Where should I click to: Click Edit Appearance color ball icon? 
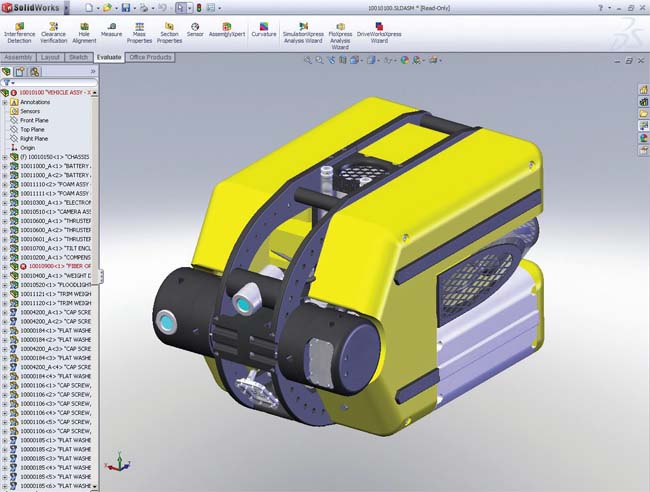click(x=405, y=60)
